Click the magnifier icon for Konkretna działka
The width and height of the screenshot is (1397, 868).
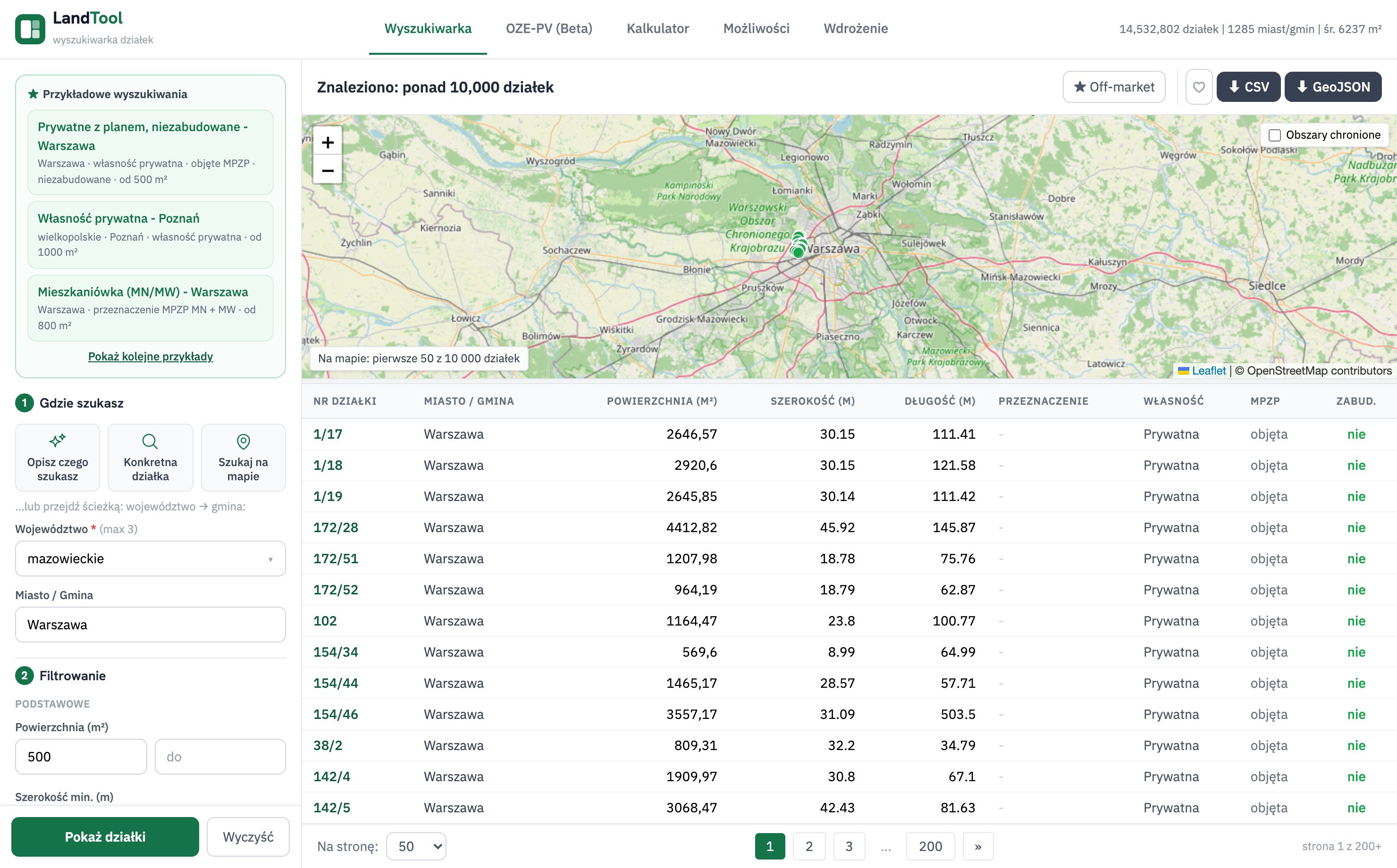point(150,441)
